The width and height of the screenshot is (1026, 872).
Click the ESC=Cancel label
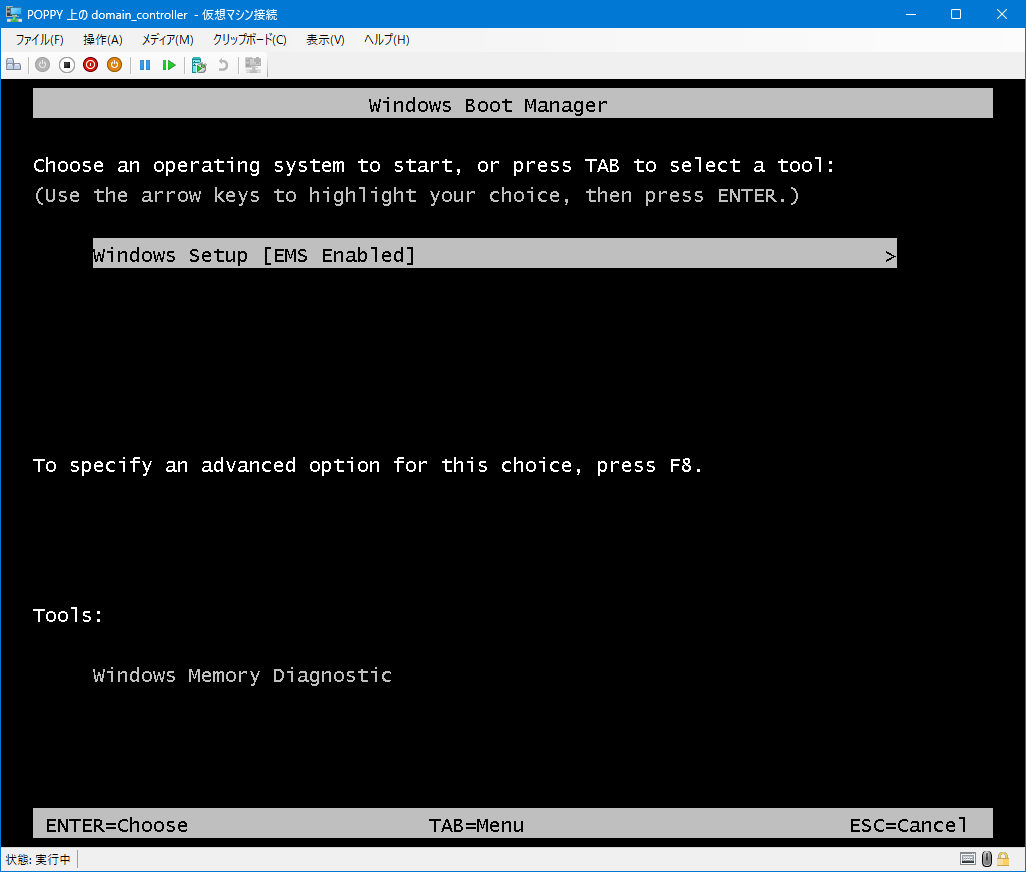908,825
